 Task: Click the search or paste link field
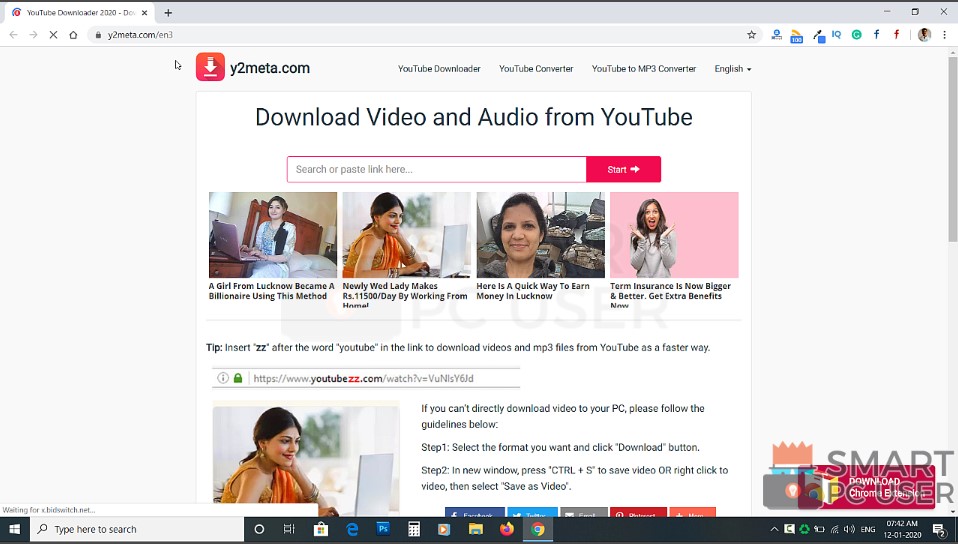coord(436,169)
